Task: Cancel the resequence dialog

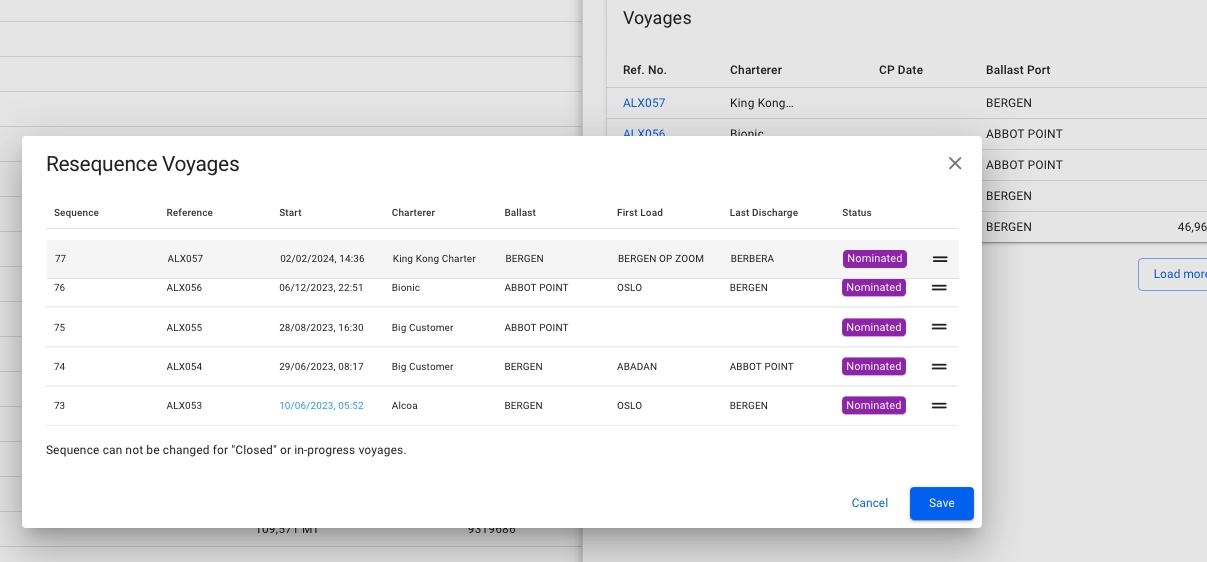Action: [x=869, y=503]
